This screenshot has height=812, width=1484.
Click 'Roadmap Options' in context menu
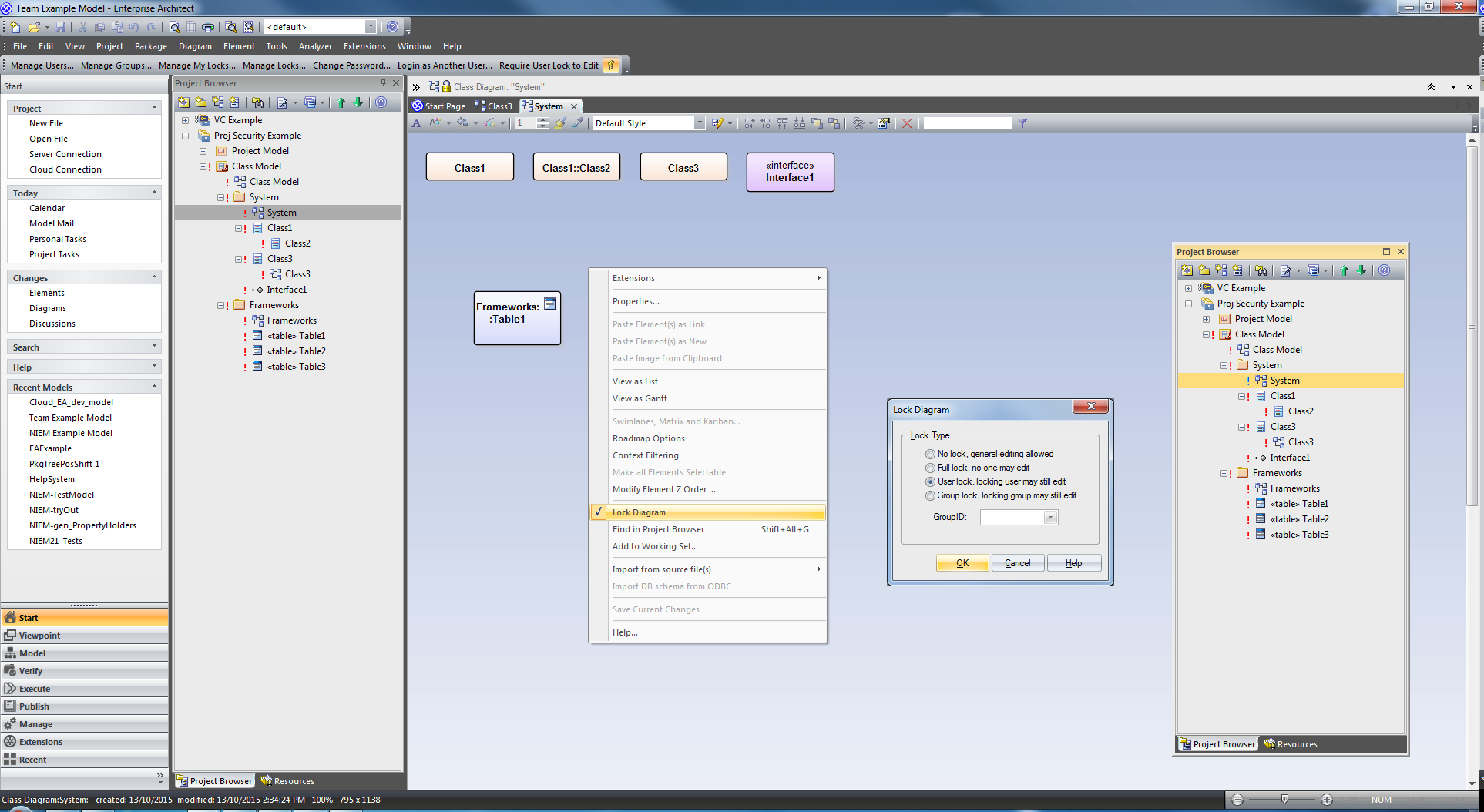[648, 438]
